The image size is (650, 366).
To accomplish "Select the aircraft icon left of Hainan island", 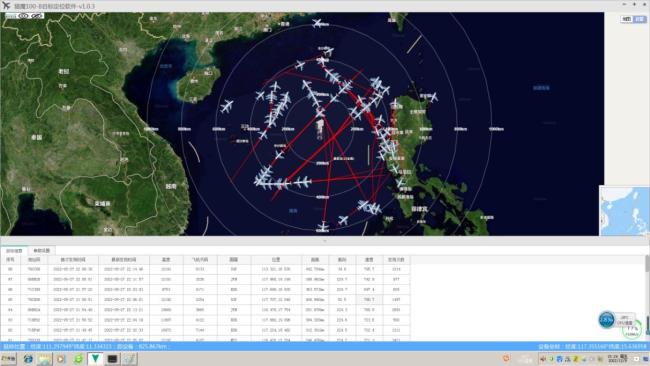I will click(x=227, y=106).
